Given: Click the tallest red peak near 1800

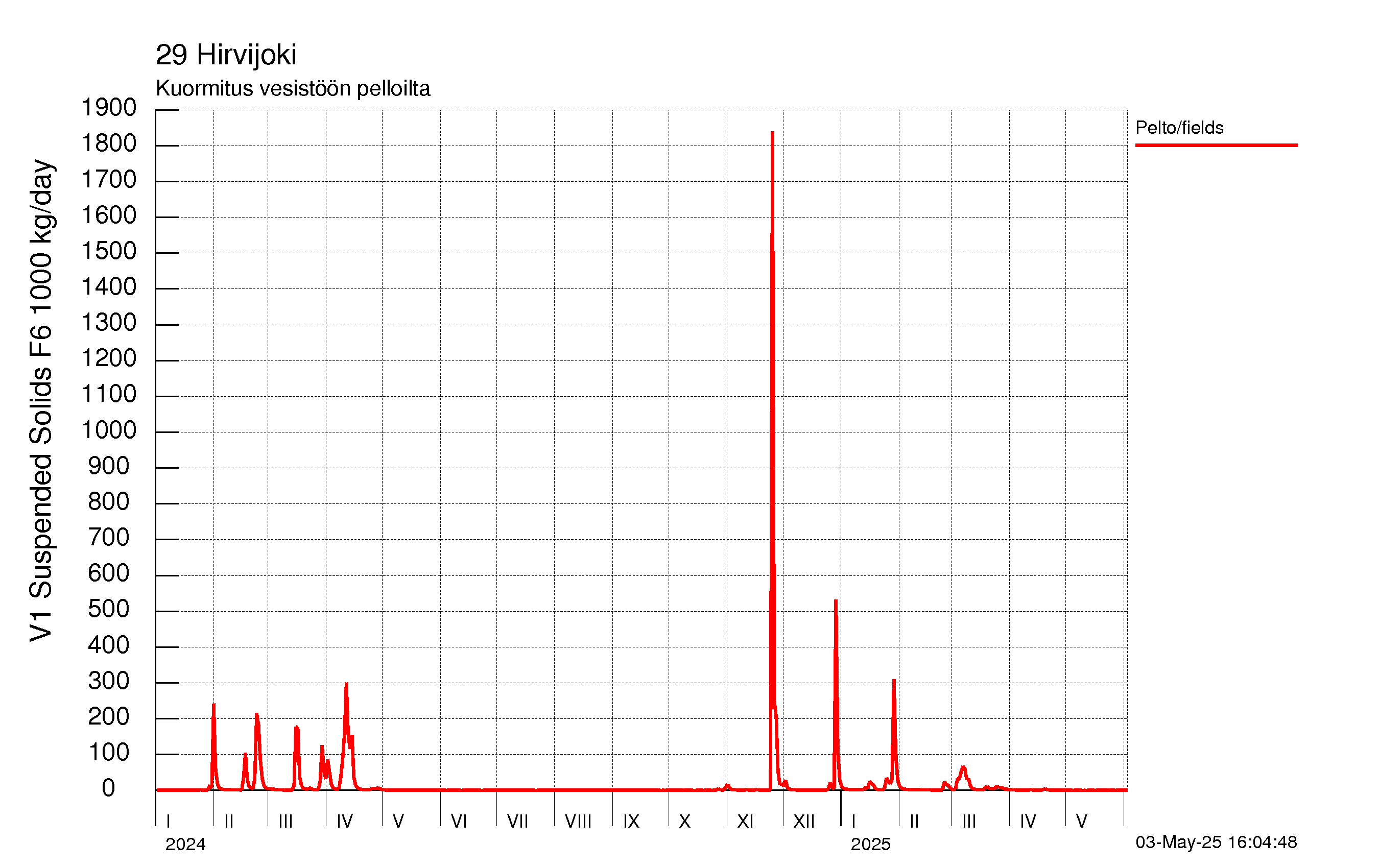Looking at the screenshot, I should pos(773,134).
